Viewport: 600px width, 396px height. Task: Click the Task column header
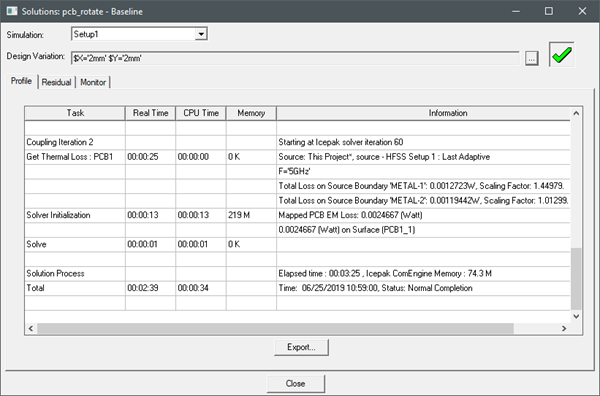pos(75,113)
